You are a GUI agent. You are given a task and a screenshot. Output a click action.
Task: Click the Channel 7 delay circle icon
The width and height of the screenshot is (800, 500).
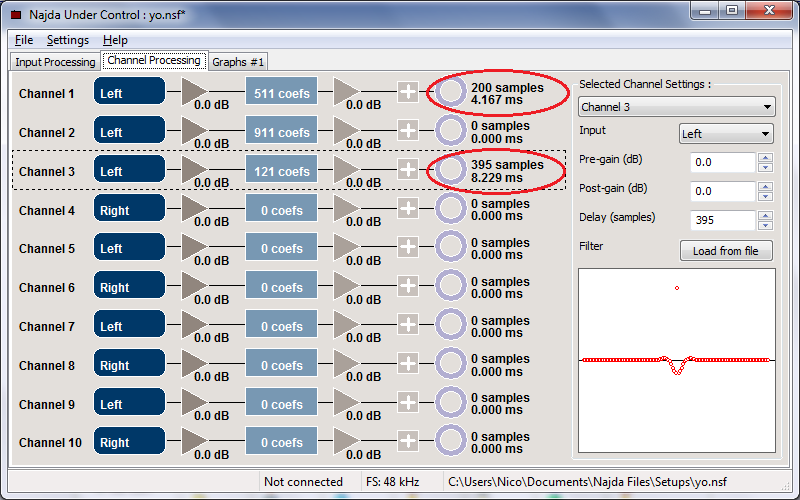coord(451,324)
